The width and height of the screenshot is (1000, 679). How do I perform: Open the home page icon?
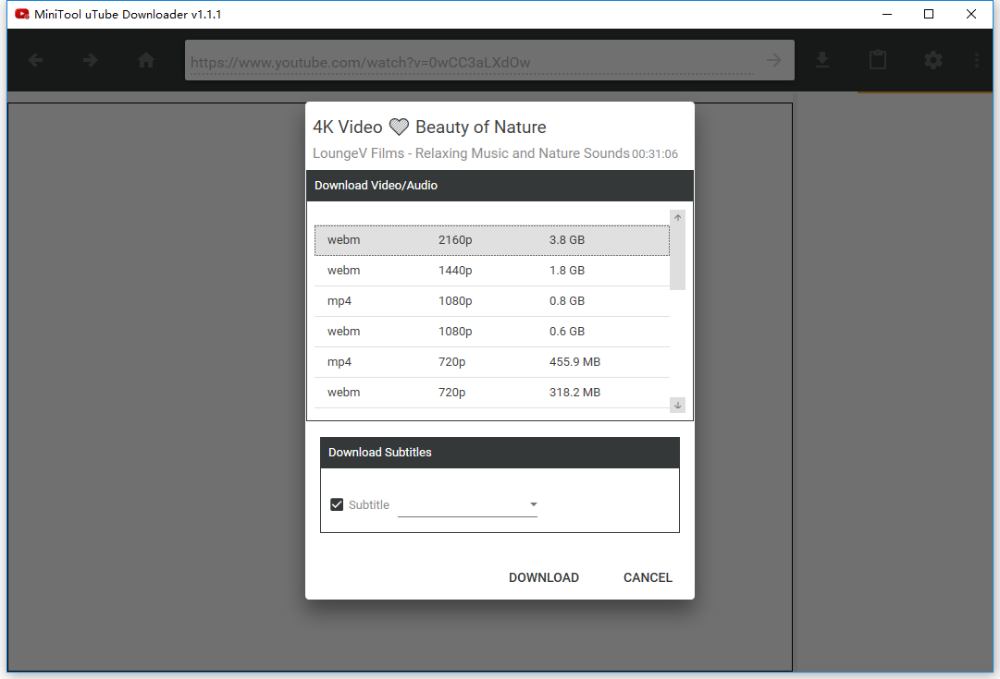[146, 61]
